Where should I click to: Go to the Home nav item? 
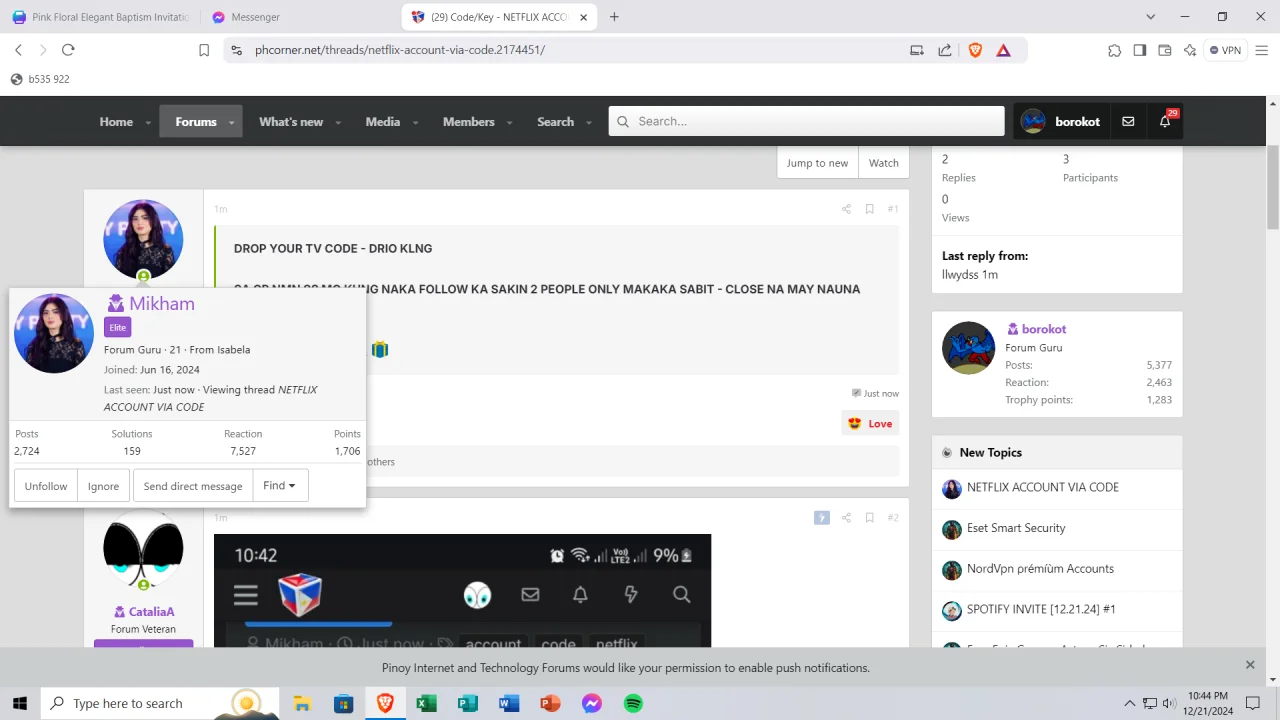[116, 121]
